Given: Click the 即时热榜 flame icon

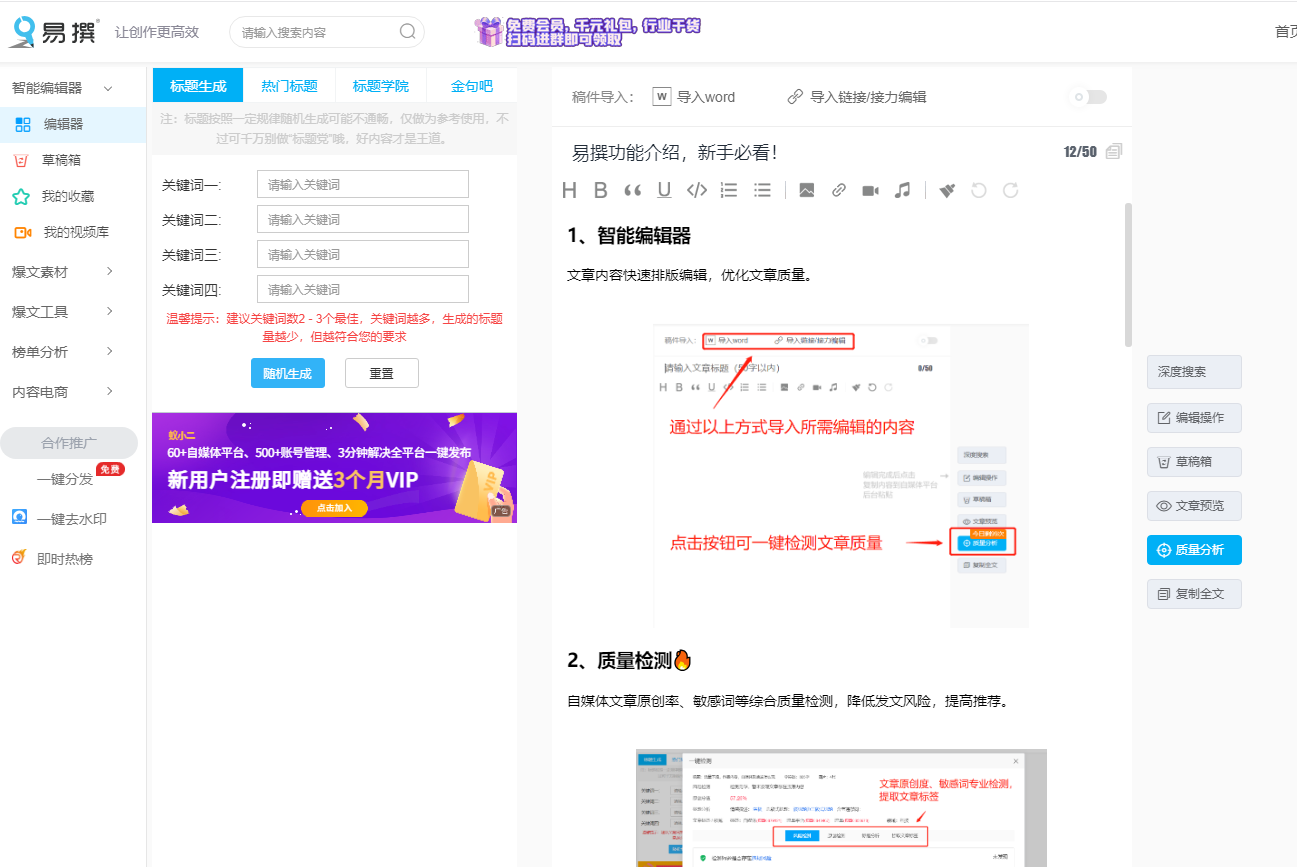Looking at the screenshot, I should coord(19,558).
